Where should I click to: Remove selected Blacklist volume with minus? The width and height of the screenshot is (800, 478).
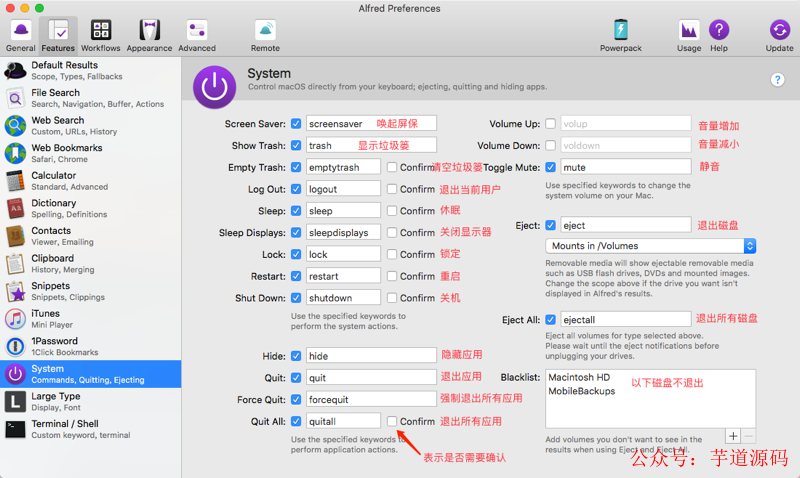pos(748,436)
